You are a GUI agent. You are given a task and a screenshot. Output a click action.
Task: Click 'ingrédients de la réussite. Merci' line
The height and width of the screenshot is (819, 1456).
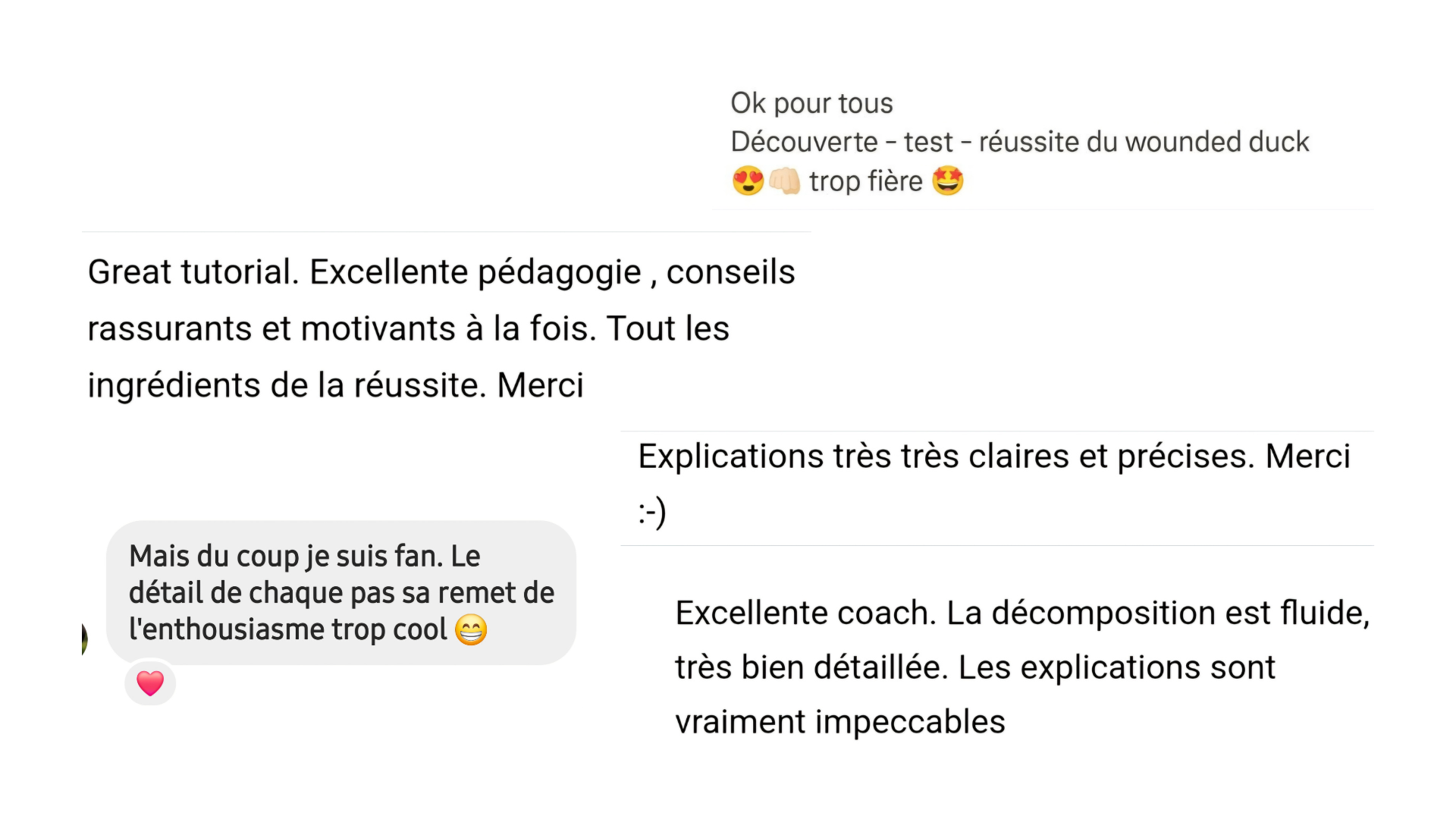coord(335,385)
